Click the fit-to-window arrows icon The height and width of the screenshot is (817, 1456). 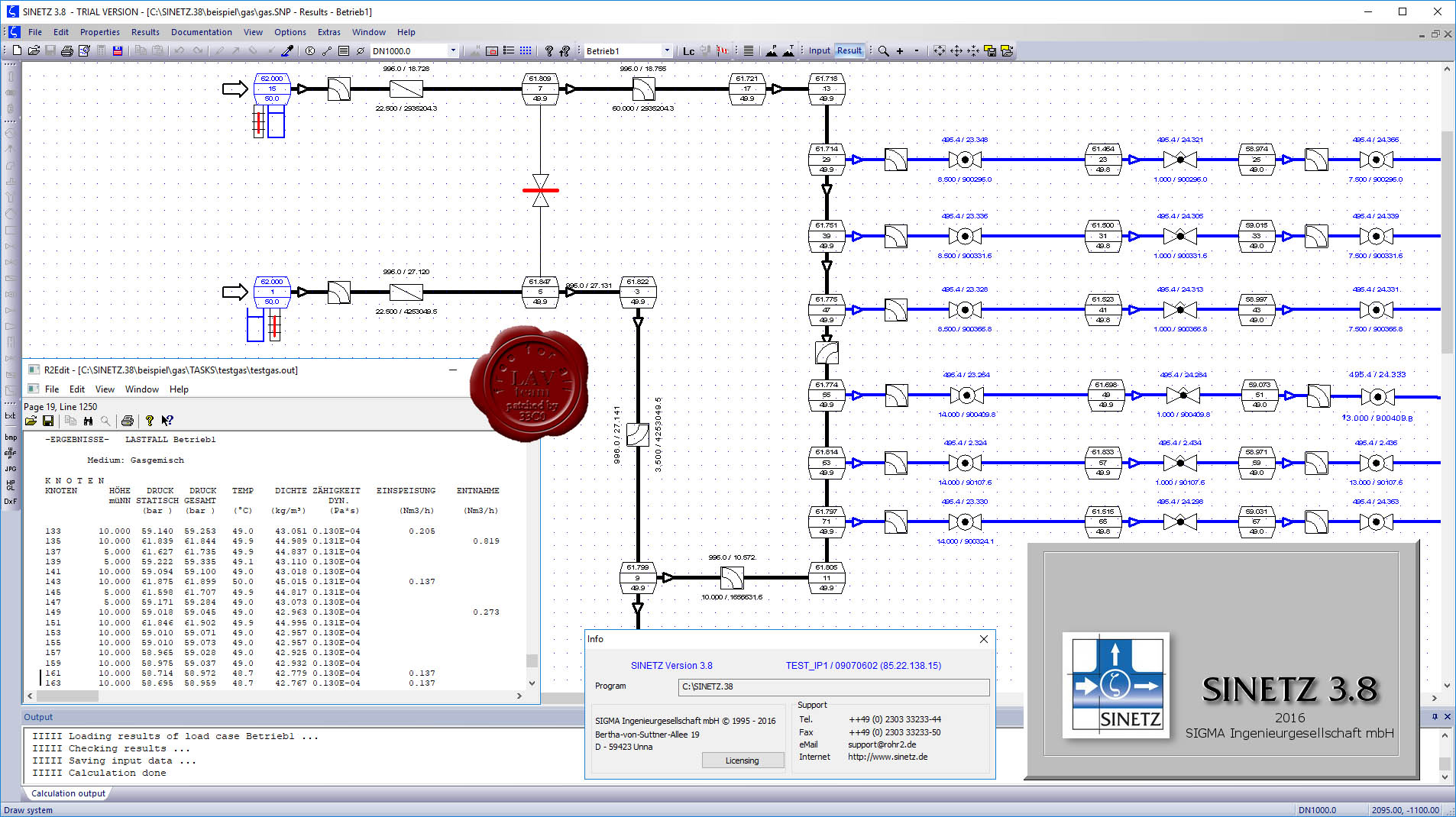pos(940,50)
